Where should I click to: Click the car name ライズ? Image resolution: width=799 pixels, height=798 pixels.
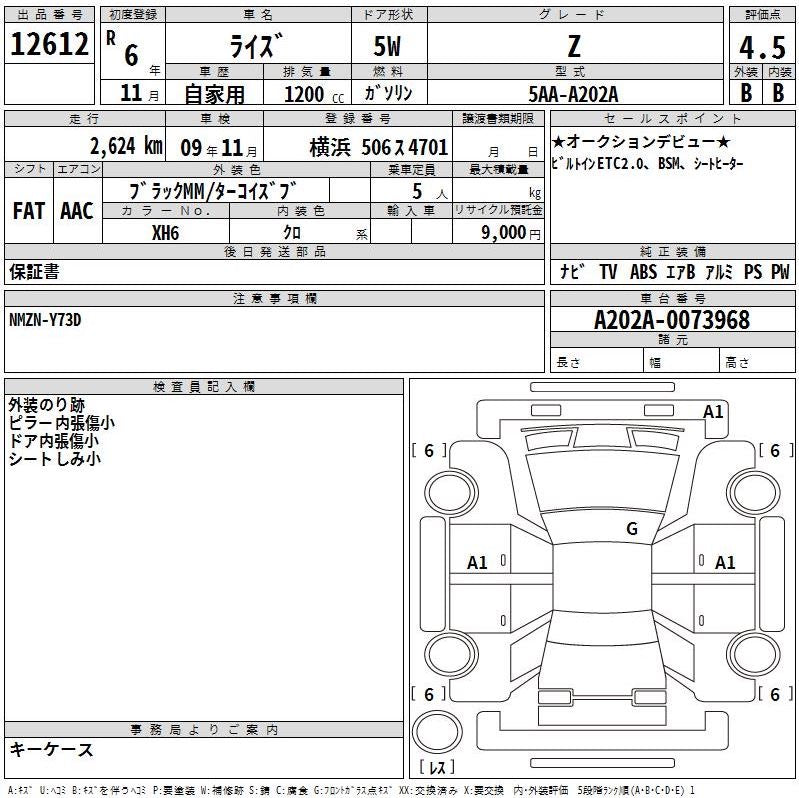255,46
